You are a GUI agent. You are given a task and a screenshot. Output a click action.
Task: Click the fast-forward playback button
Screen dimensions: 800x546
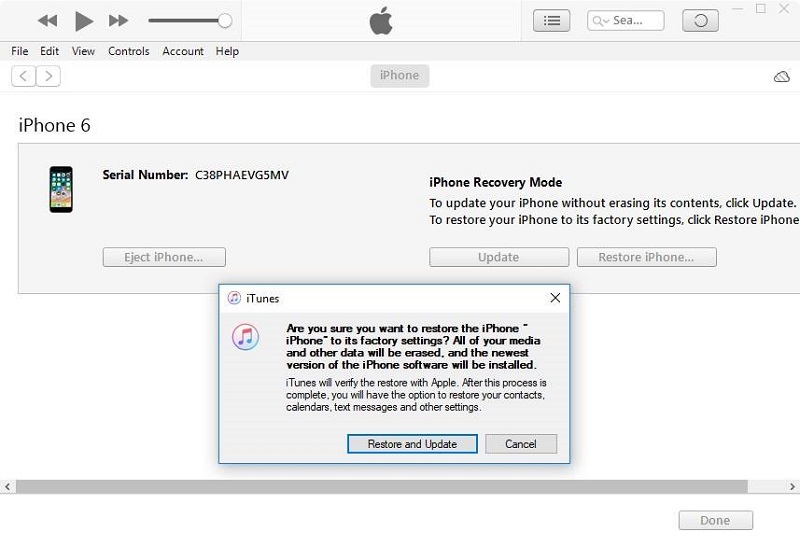(x=118, y=21)
